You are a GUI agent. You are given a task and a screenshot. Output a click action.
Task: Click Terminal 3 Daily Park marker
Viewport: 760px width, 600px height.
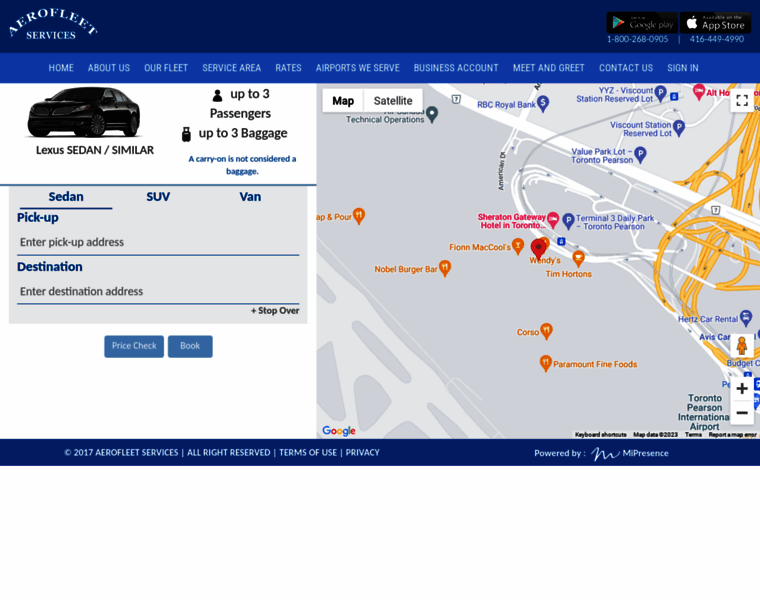(568, 221)
